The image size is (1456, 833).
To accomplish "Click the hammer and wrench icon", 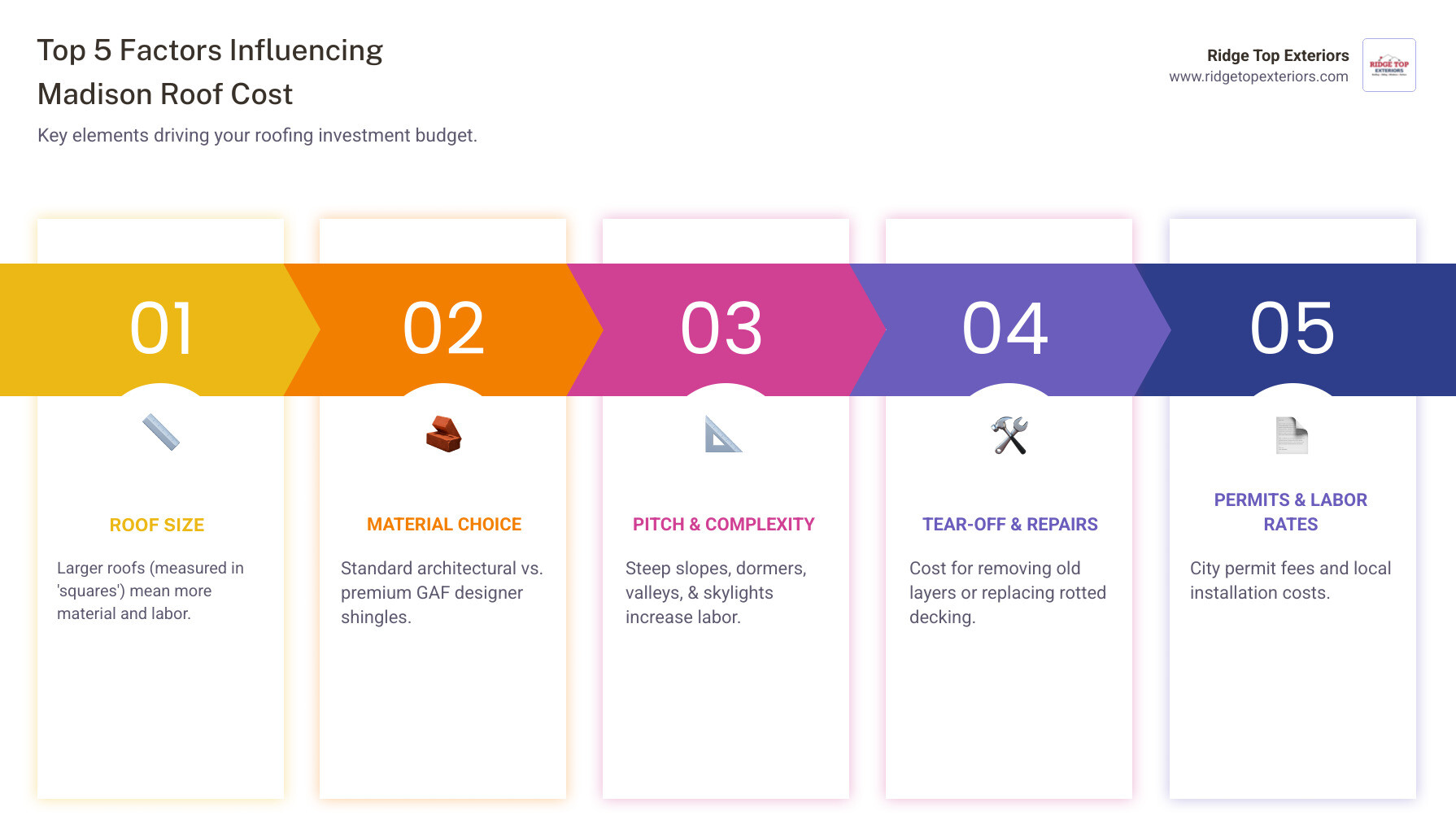I will coord(1009,435).
